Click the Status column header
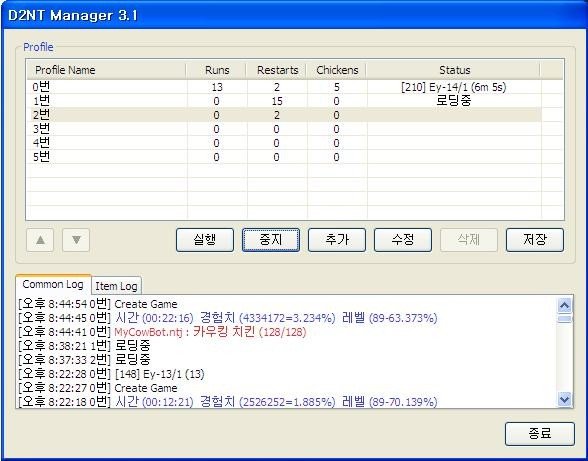Image resolution: width=588 pixels, height=461 pixels. [454, 70]
